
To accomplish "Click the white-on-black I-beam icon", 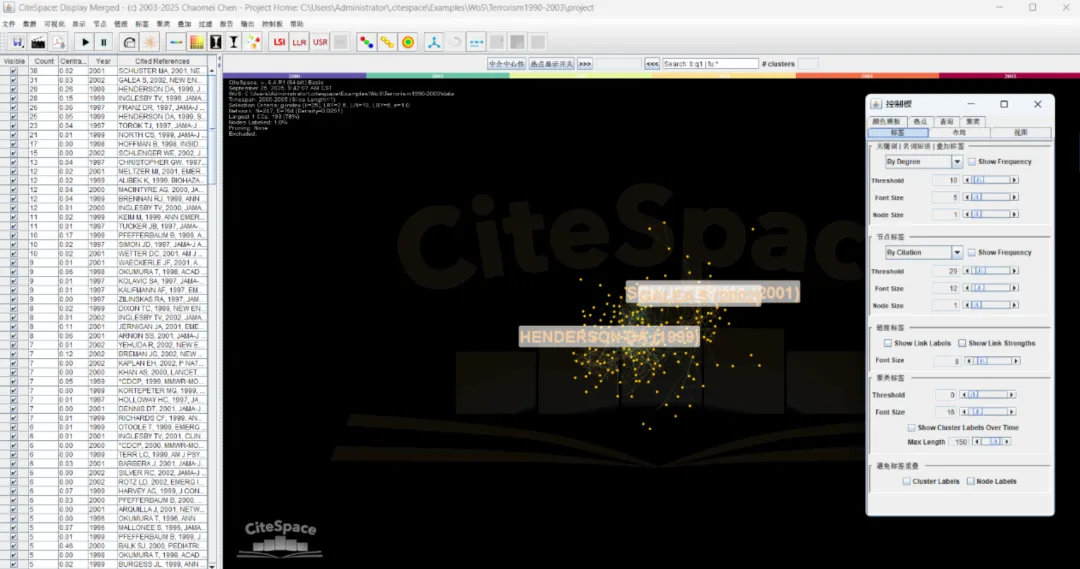I will click(x=216, y=42).
